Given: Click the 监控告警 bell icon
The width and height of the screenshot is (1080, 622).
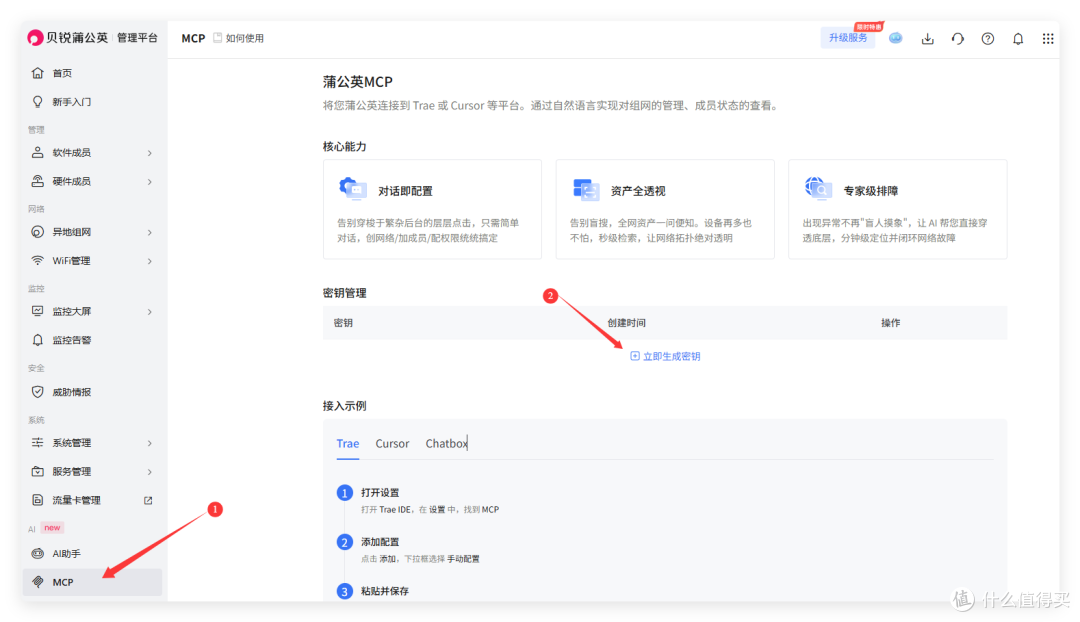Looking at the screenshot, I should 38,340.
